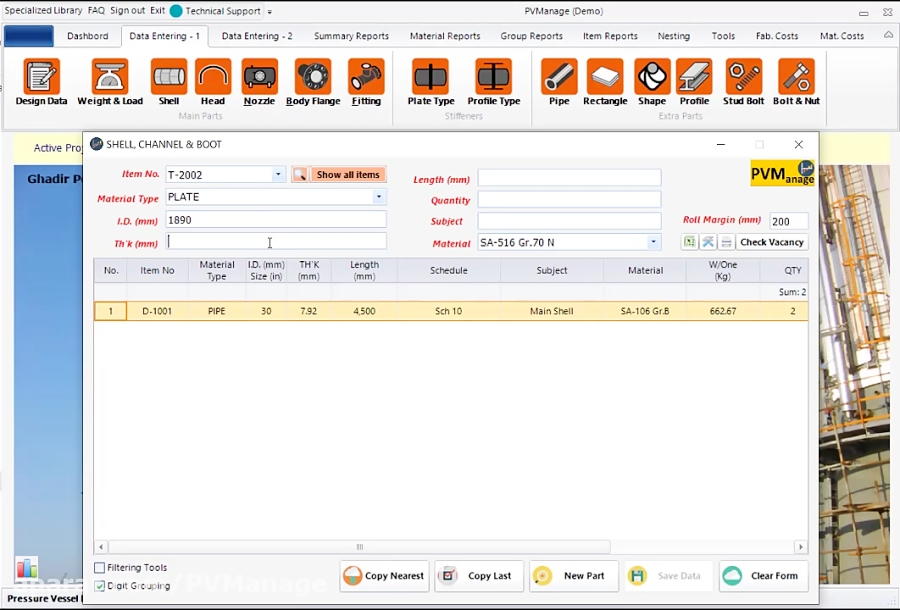Uncheck the Digit Grouping checkbox
This screenshot has width=900, height=610.
coord(99,586)
